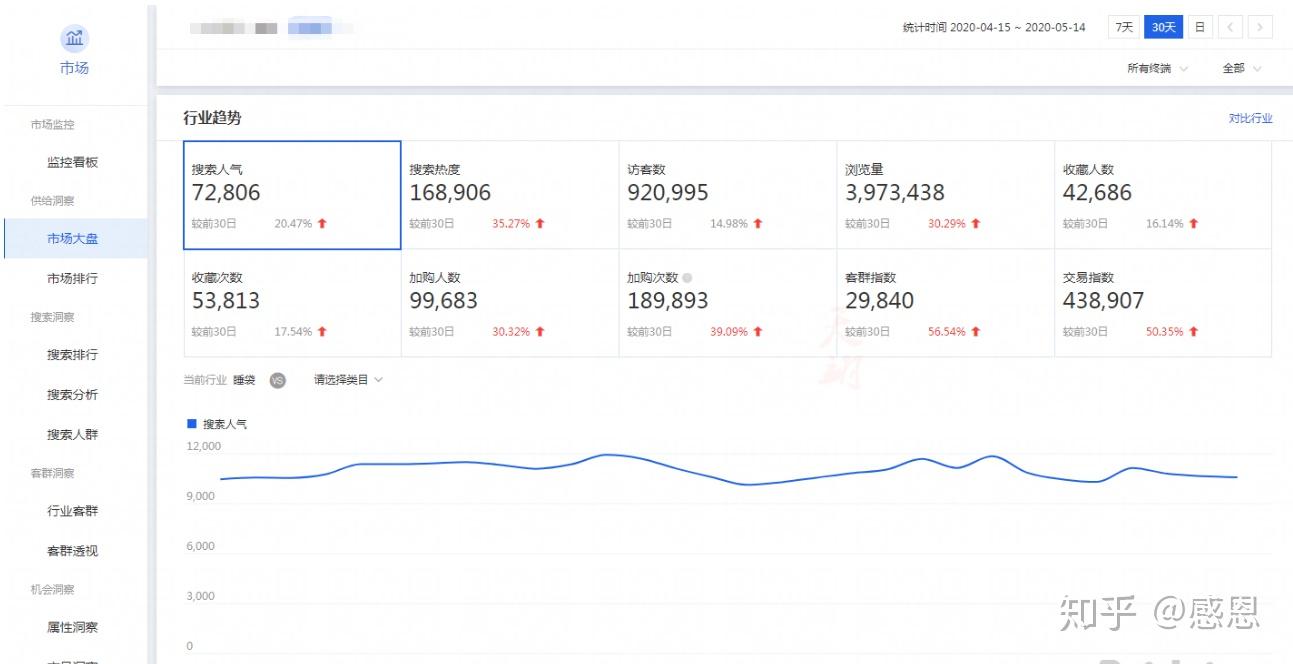Viewport: 1293px width, 664px height.
Task: Select the 日 time granularity button
Action: pyautogui.click(x=1200, y=27)
